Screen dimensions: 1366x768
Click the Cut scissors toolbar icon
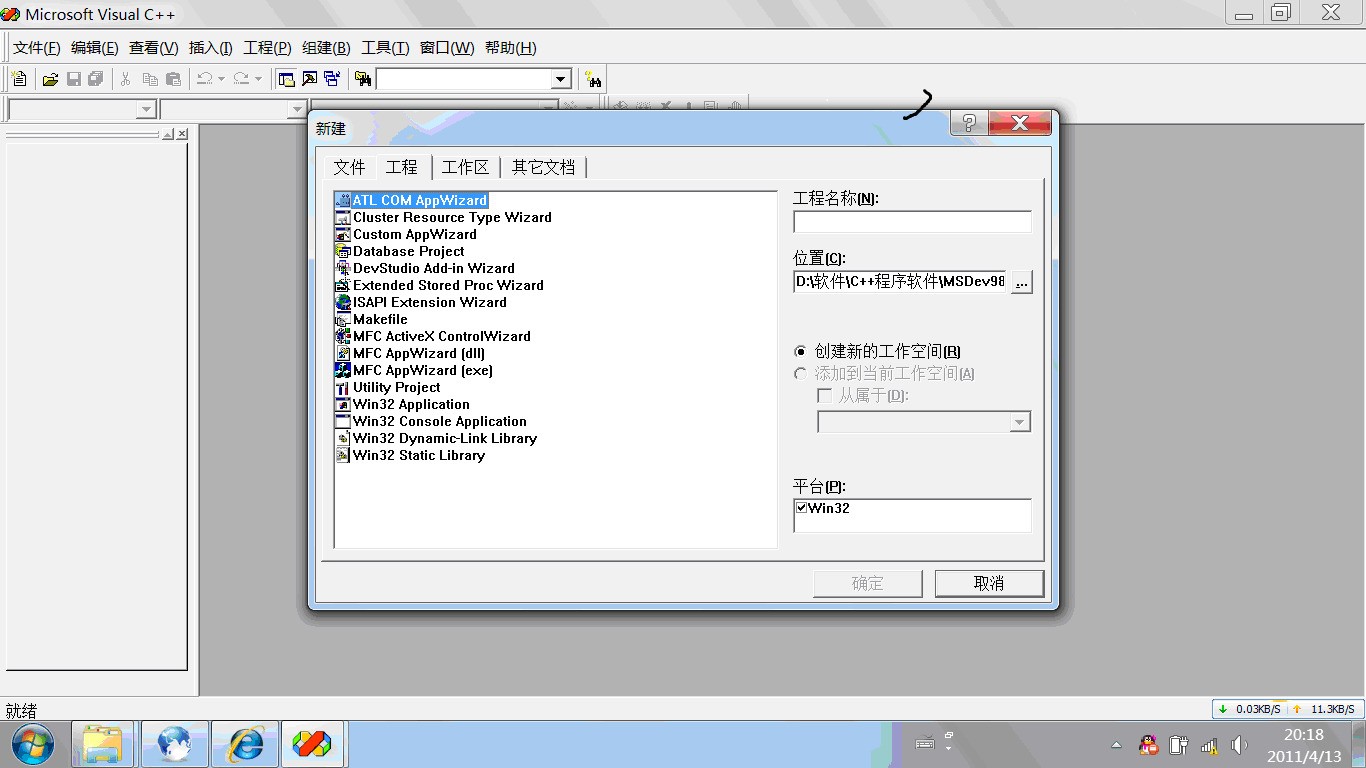click(126, 79)
